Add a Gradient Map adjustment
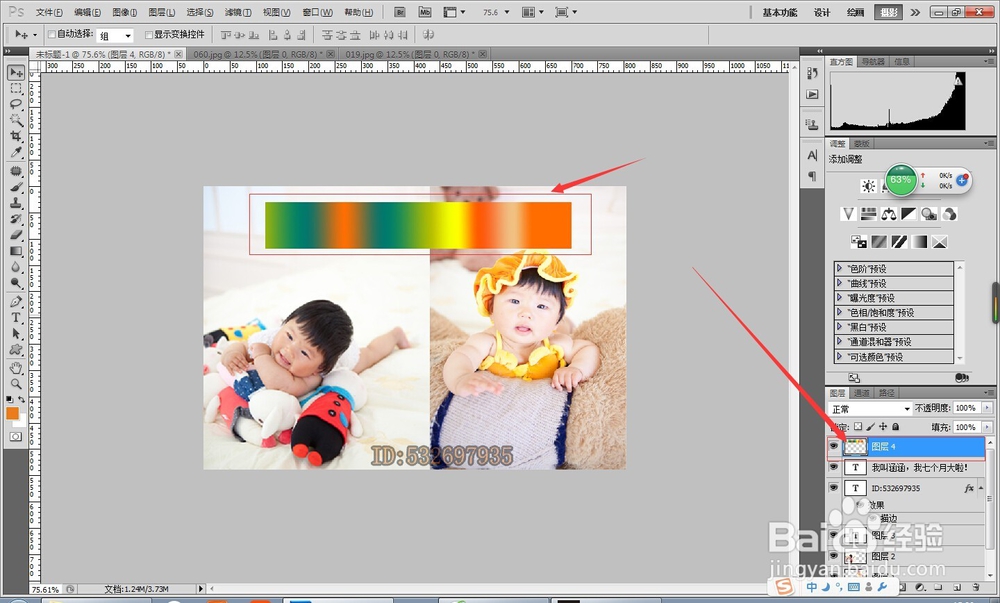 [919, 242]
